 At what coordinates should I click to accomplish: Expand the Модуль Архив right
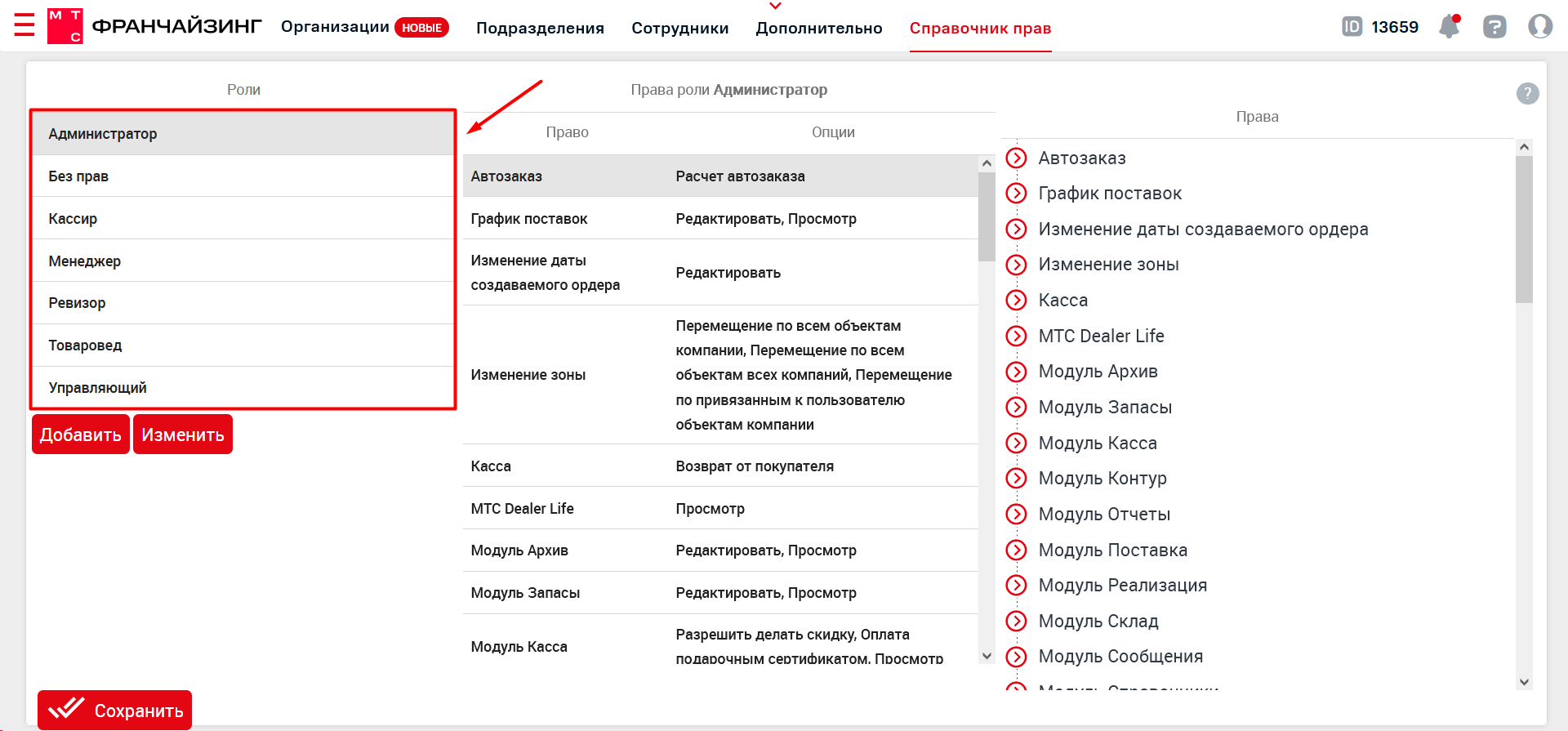(x=1016, y=372)
